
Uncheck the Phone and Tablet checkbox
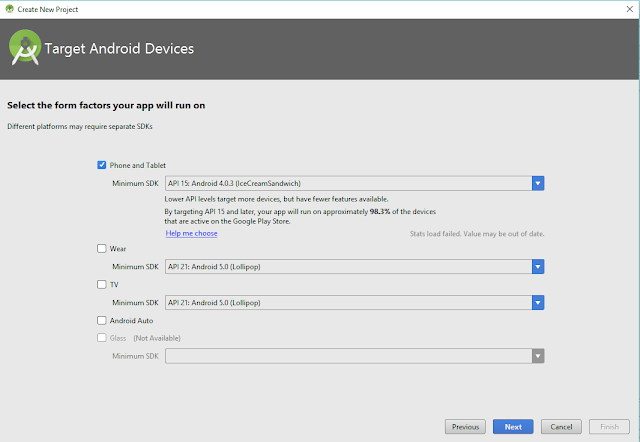(x=102, y=165)
